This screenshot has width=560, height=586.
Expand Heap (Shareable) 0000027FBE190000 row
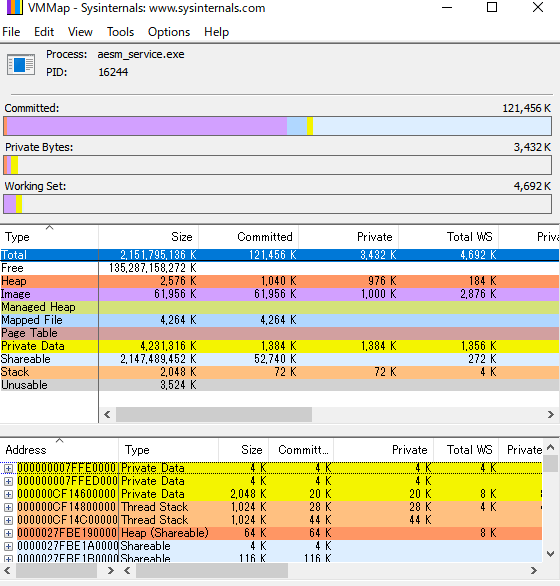click(x=8, y=533)
